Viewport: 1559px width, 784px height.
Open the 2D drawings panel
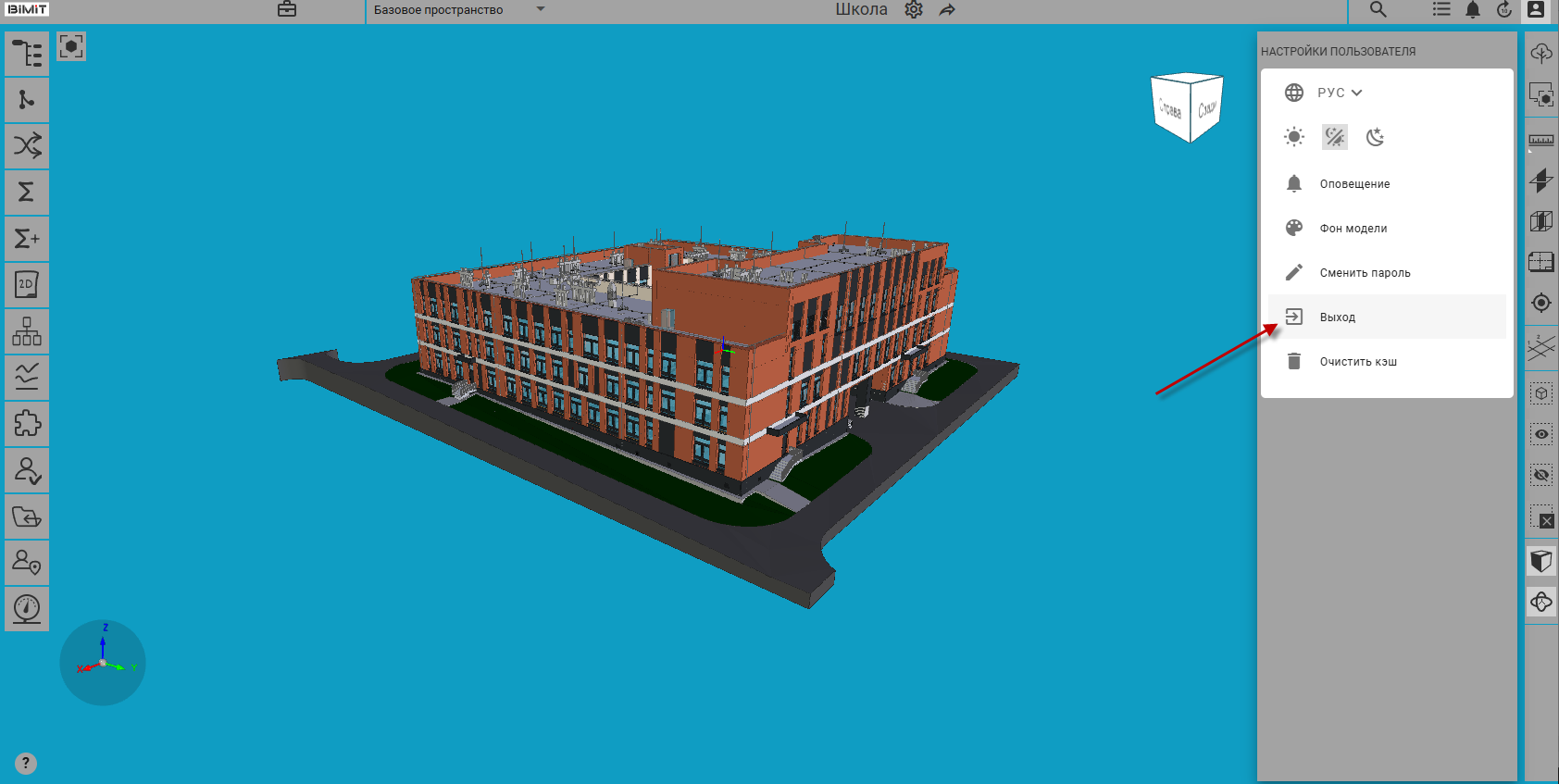click(27, 285)
